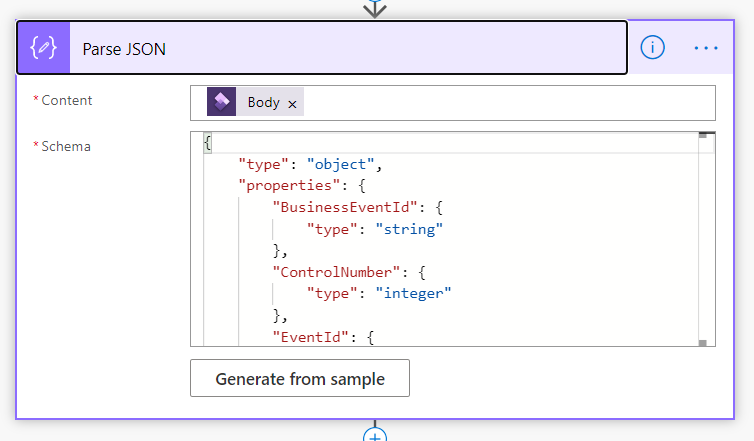
Task: Click the "integer" value in the schema
Action: click(413, 293)
